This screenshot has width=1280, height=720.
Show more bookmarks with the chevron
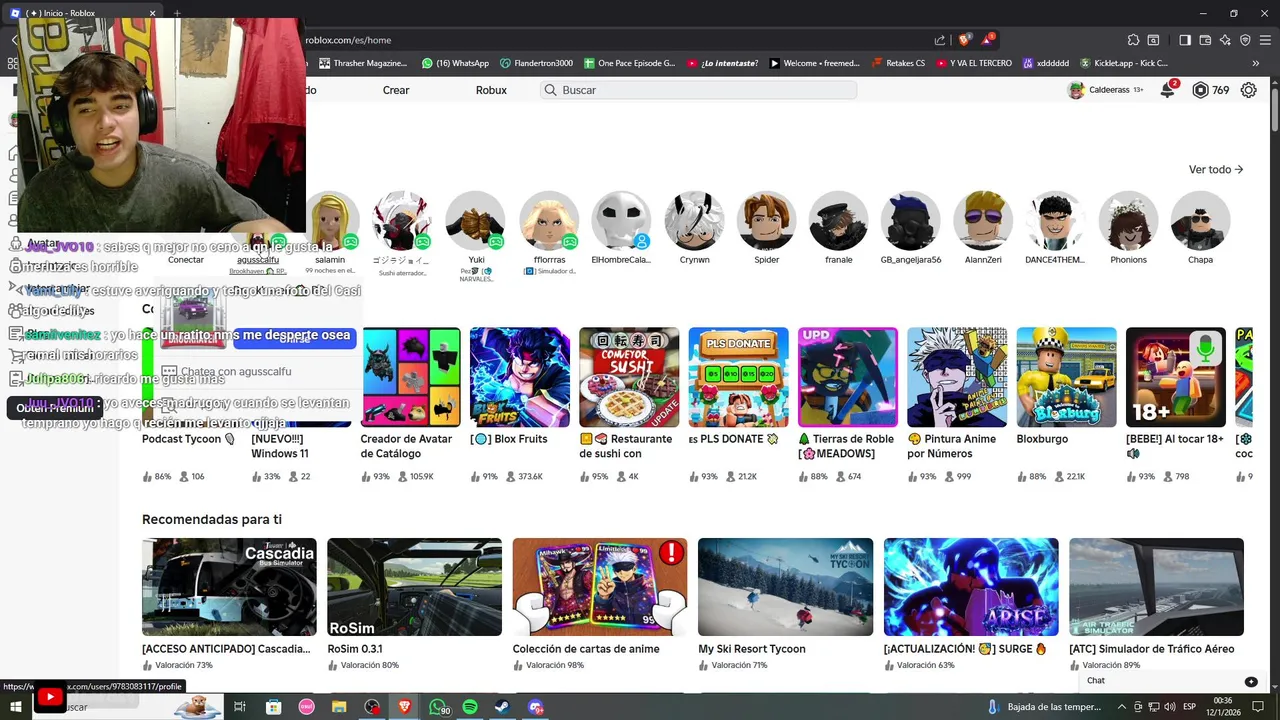[x=1256, y=63]
